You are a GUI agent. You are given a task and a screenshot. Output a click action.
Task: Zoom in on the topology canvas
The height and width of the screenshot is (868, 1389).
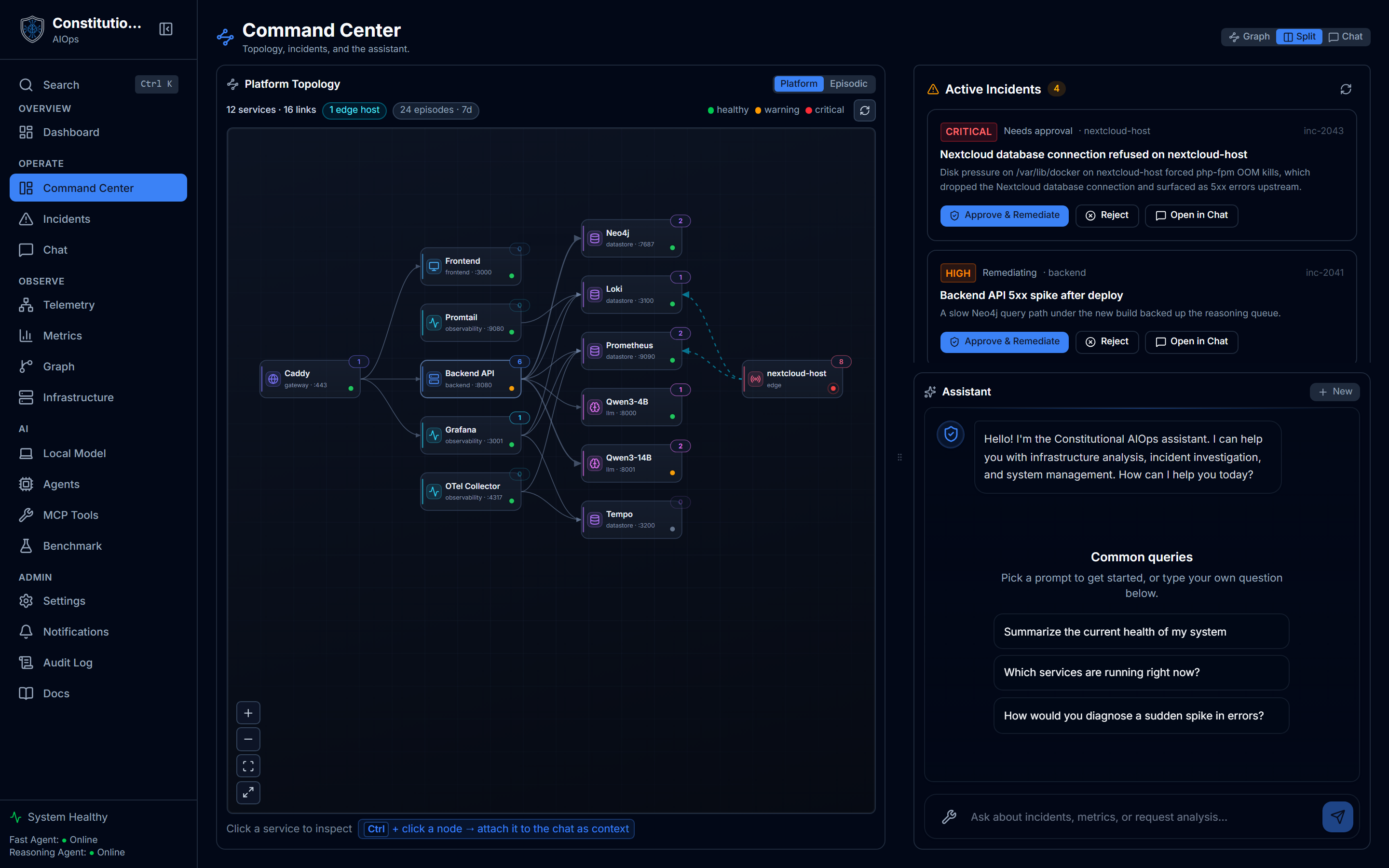248,713
